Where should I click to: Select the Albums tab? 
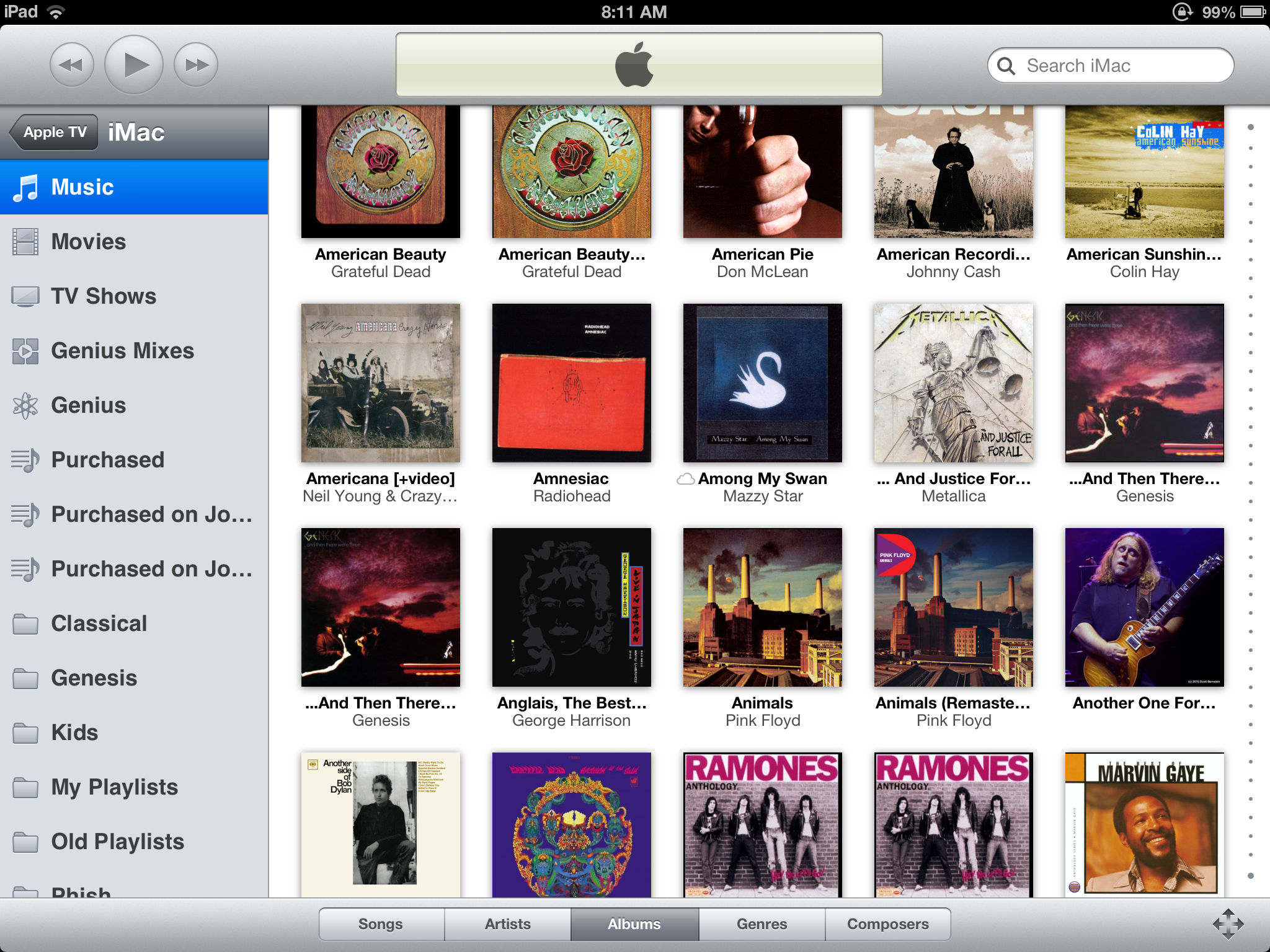click(x=634, y=925)
